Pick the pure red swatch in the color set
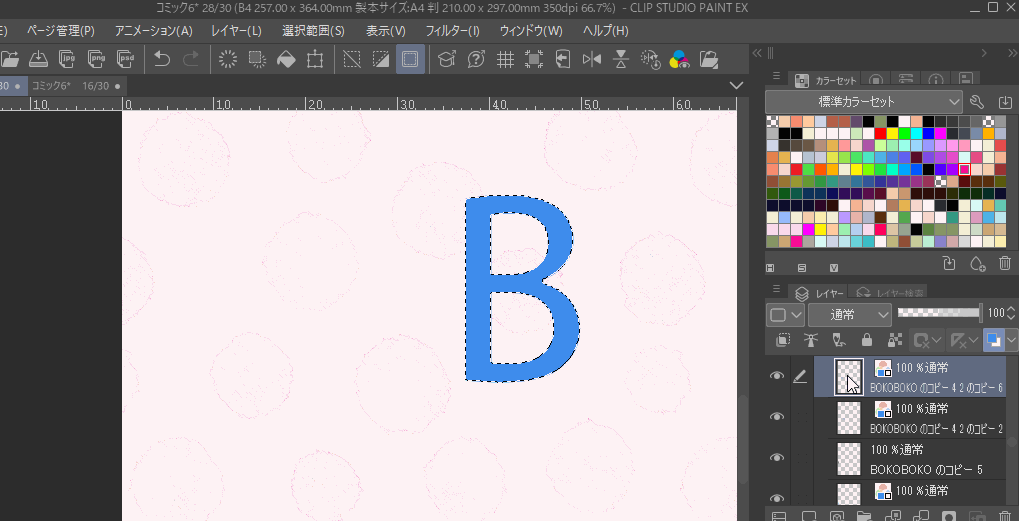This screenshot has height=521, width=1019. [x=881, y=133]
